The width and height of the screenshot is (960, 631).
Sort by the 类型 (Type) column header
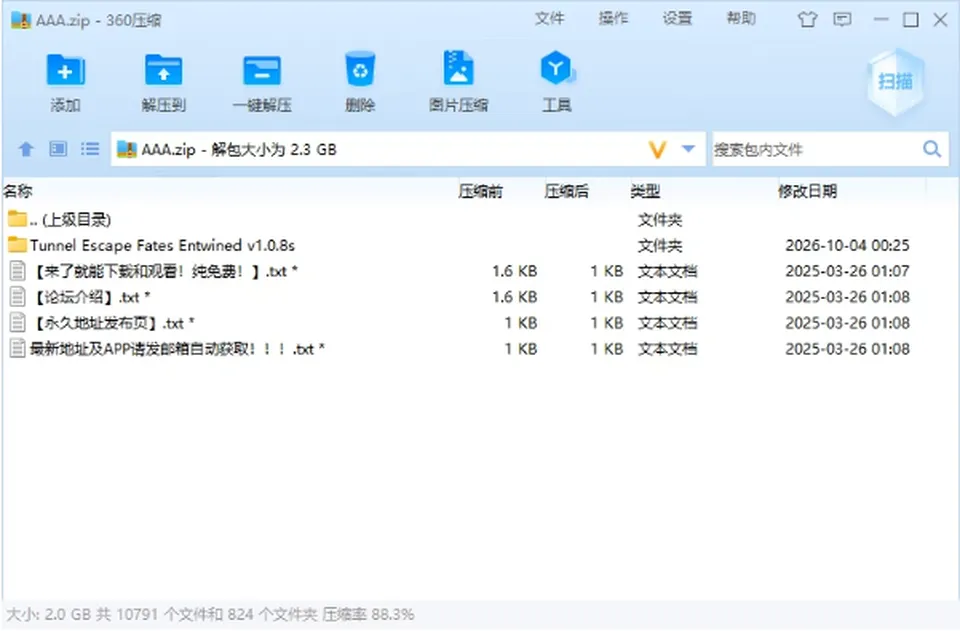tap(645, 192)
